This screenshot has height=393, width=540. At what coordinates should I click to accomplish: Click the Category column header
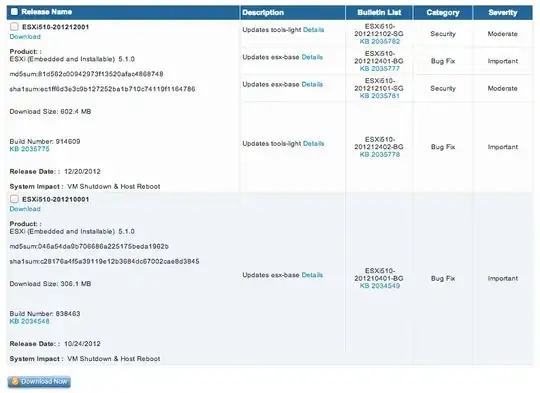(x=443, y=12)
